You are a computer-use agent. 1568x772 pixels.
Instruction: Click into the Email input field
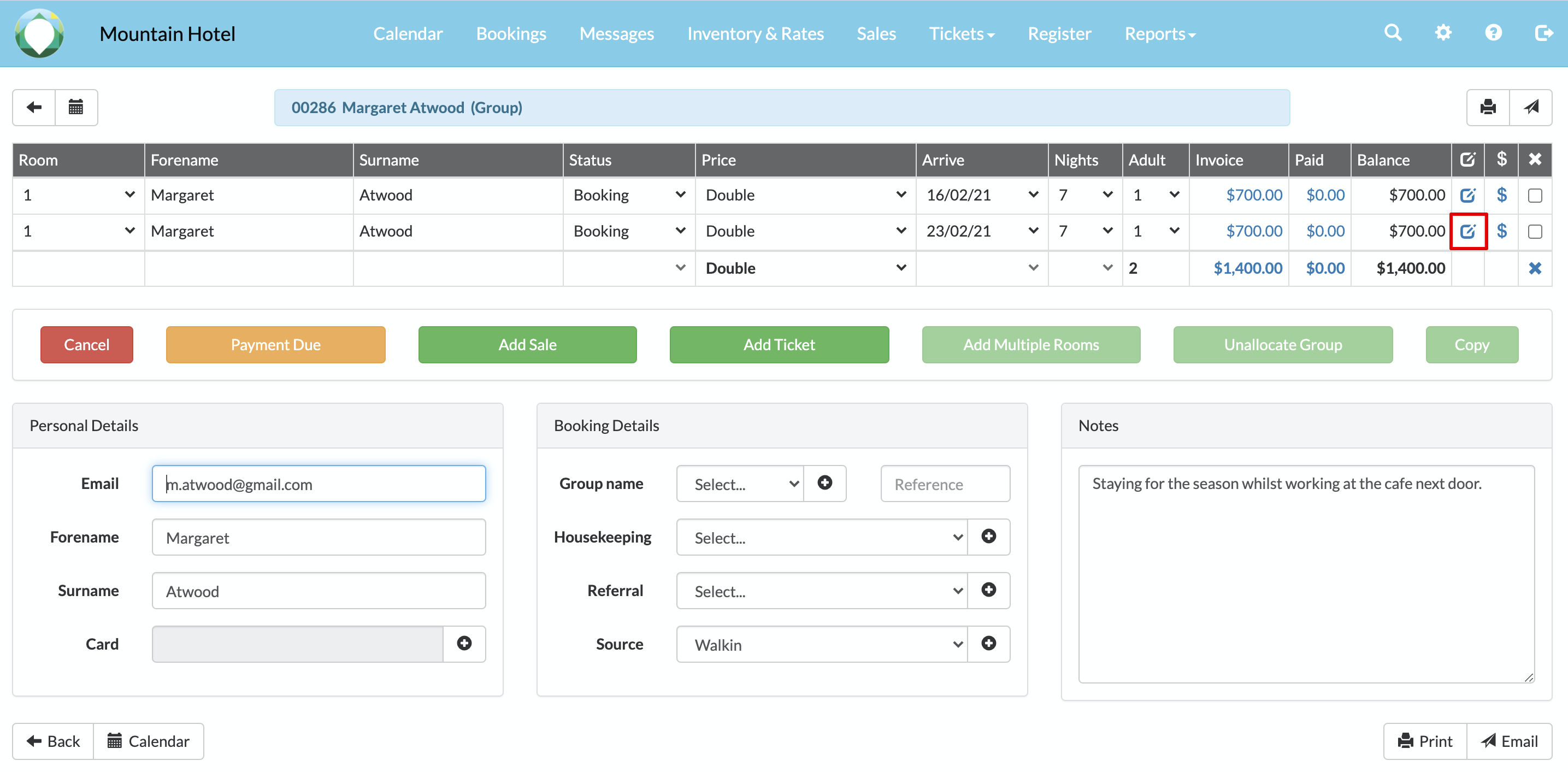tap(319, 484)
